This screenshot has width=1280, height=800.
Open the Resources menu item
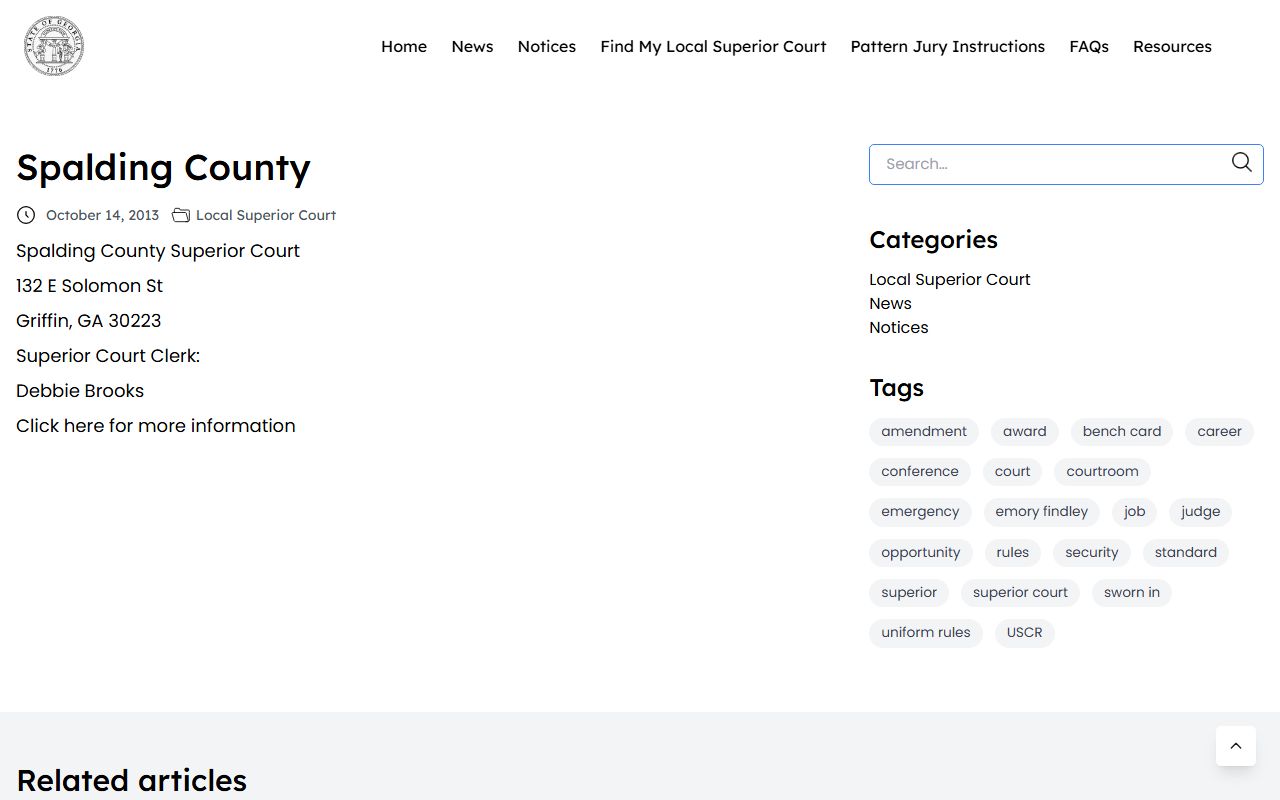tap(1172, 46)
